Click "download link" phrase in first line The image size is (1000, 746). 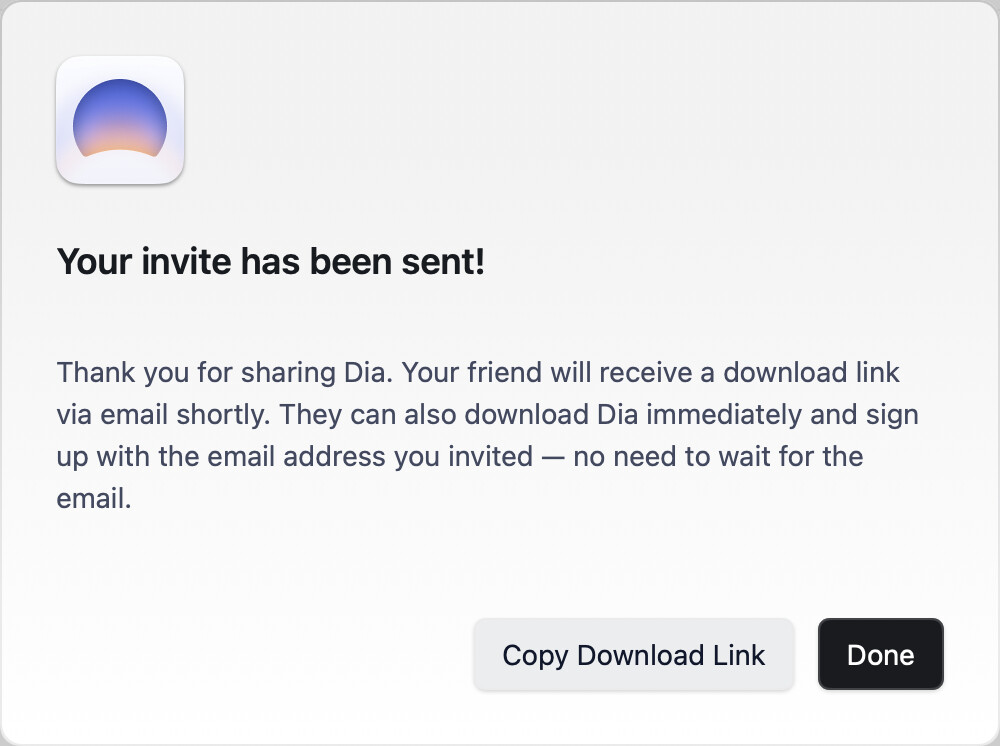[x=811, y=372]
